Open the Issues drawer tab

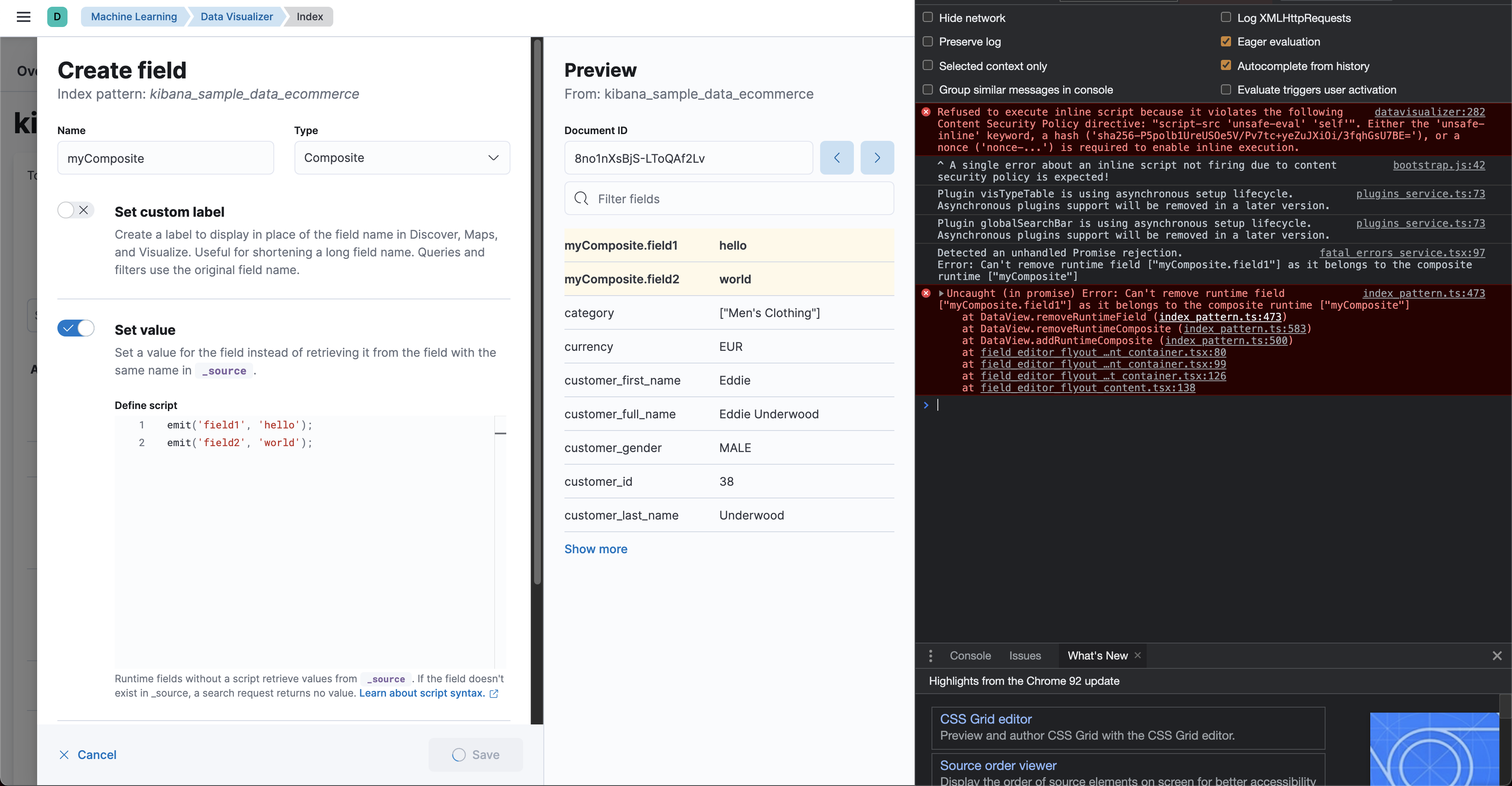(1025, 656)
